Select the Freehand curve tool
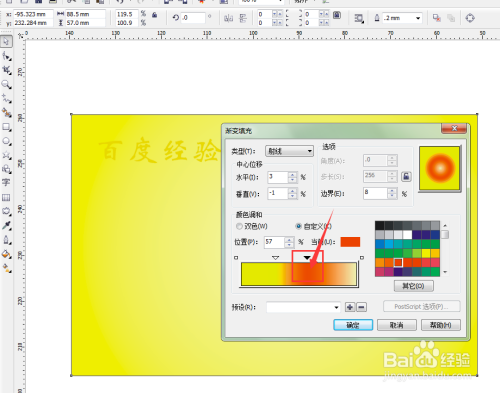 tap(6, 98)
